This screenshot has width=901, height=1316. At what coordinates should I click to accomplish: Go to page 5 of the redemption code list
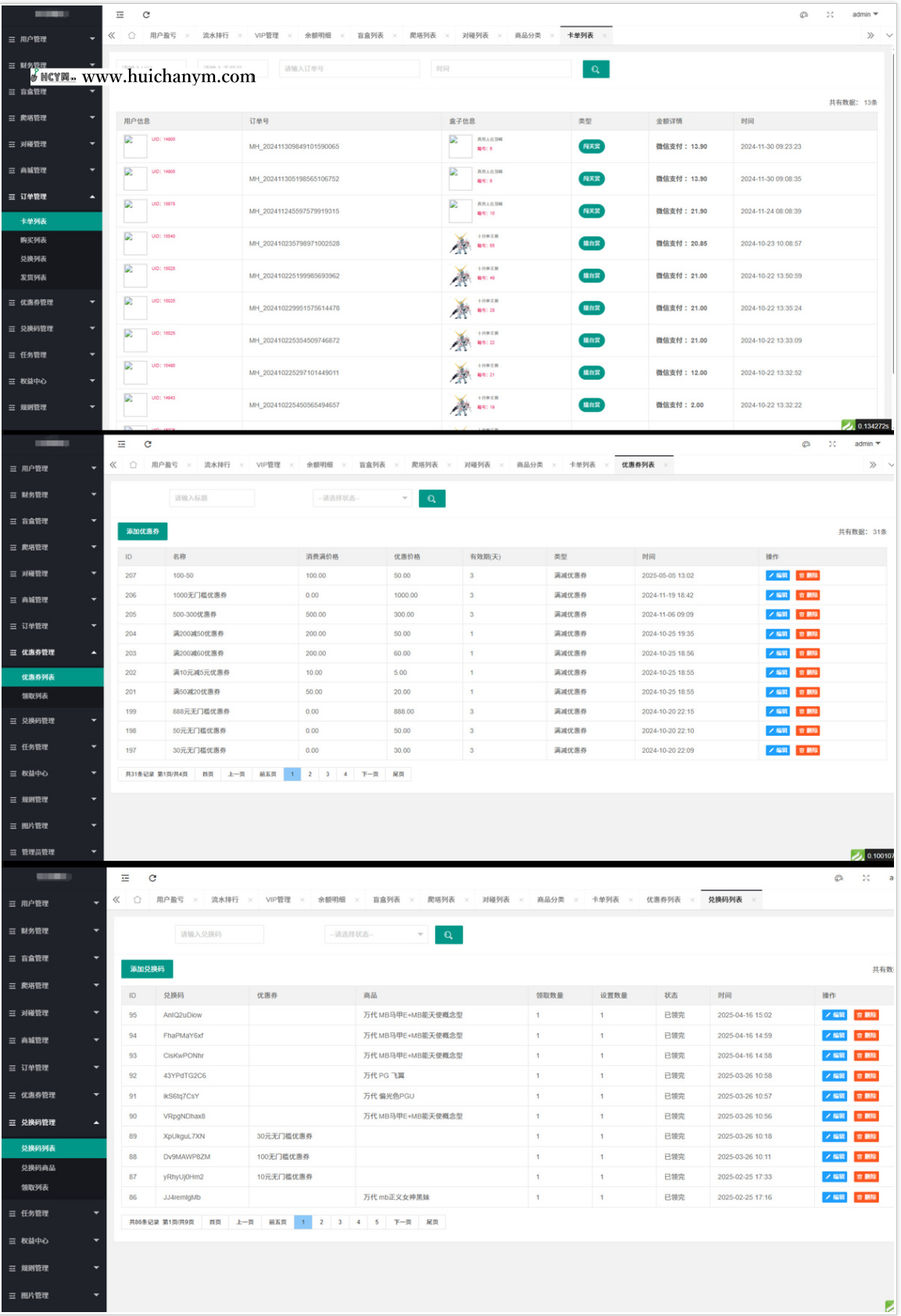[377, 1222]
